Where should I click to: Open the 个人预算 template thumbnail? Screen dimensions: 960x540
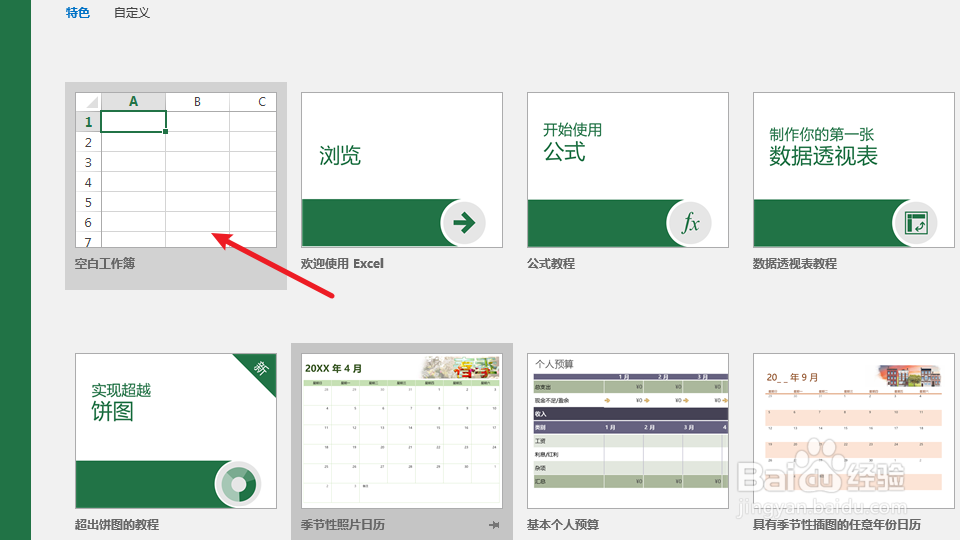(x=628, y=430)
